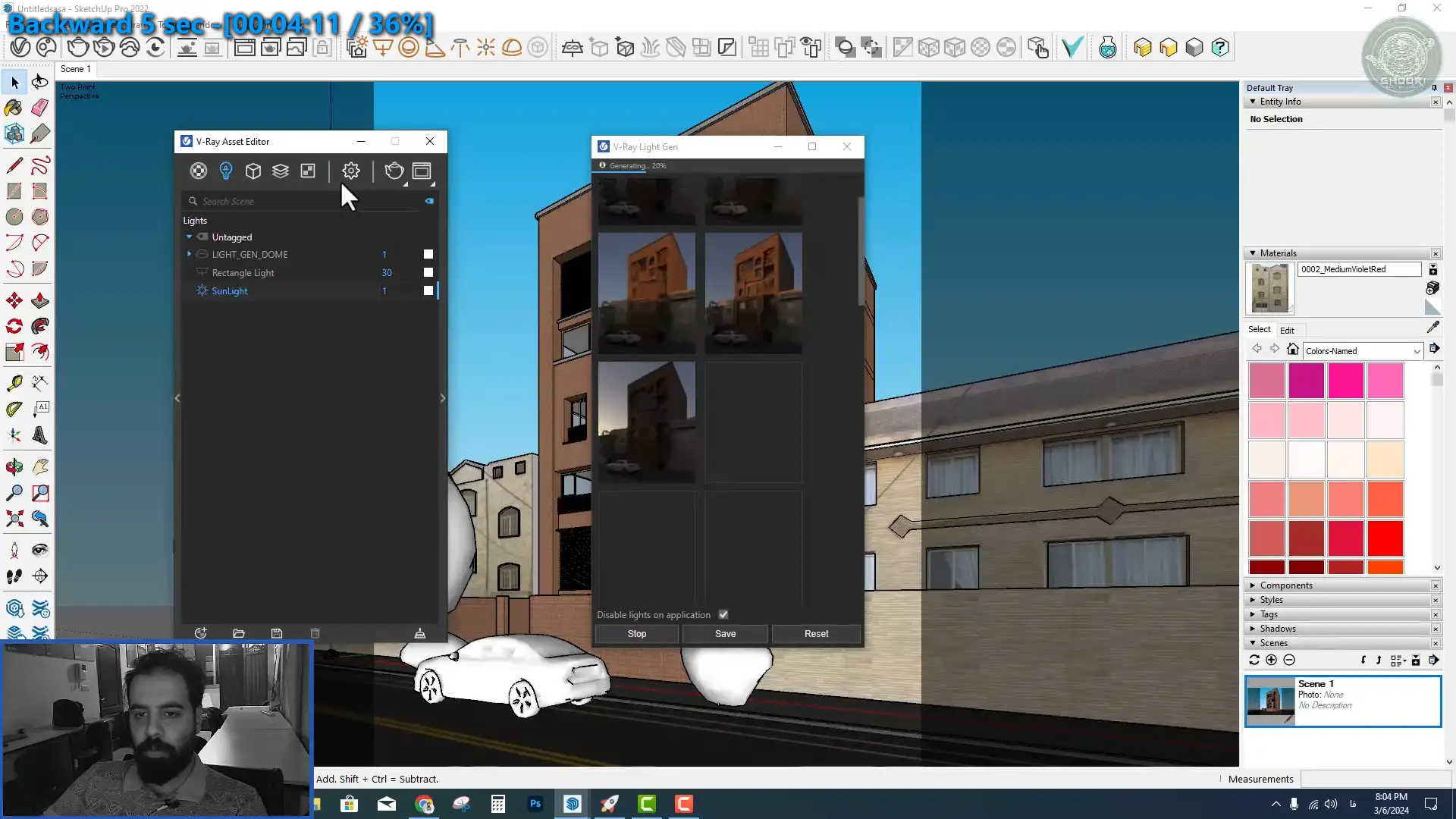Toggle the SunLight enable box
1456x819 pixels.
pyautogui.click(x=428, y=290)
